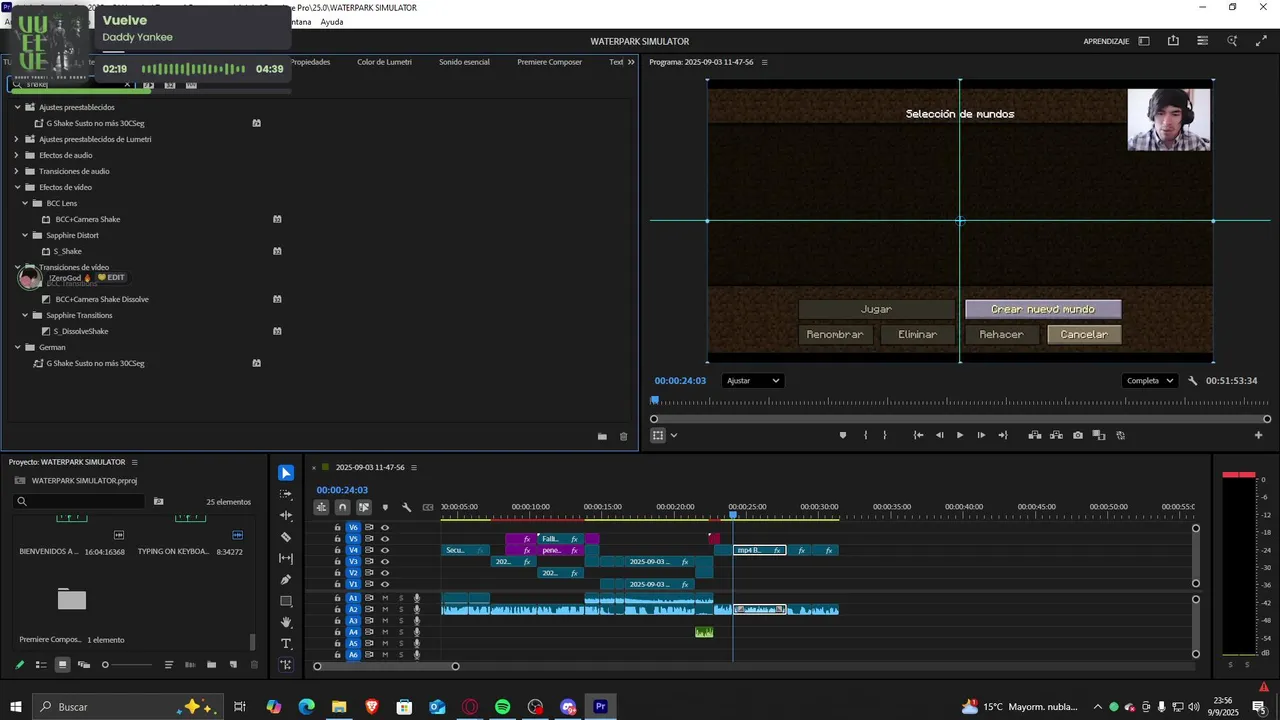Screen dimensions: 1280x720
Task: Expand the Efectos de audio folder
Action: [x=17, y=155]
